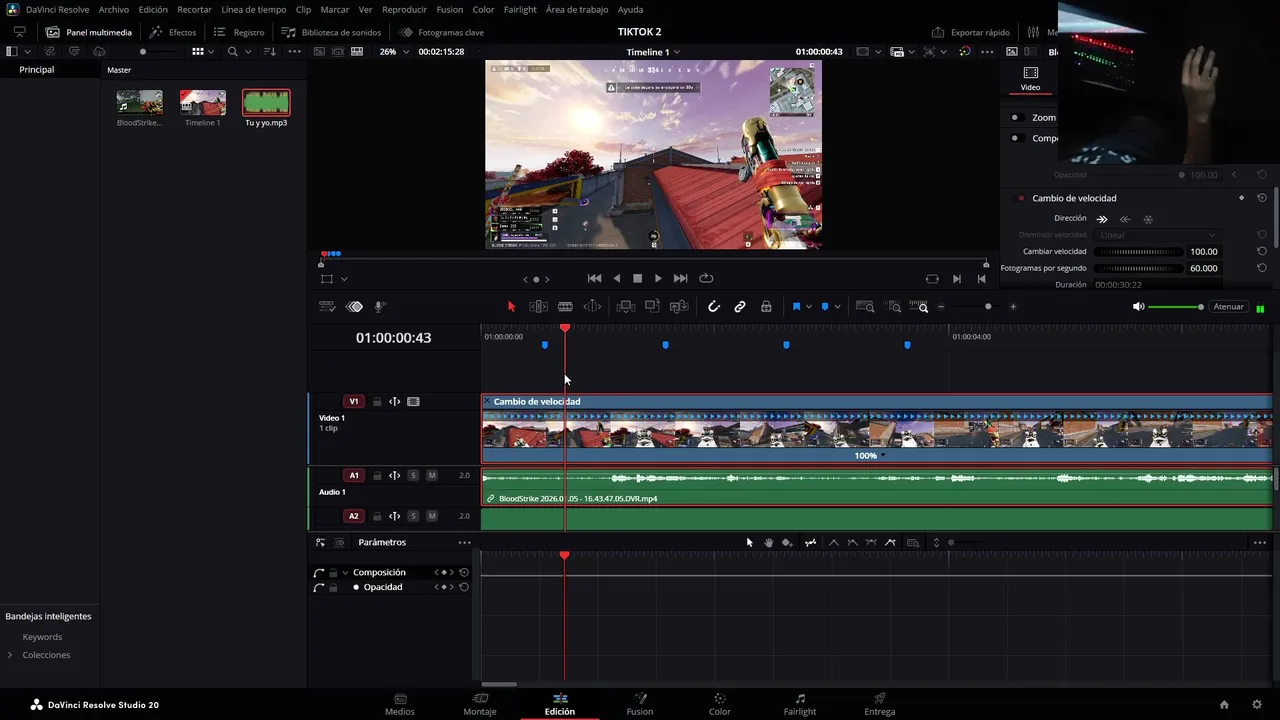Open Biblioteca de sonidos panel
This screenshot has width=1280, height=720.
pyautogui.click(x=332, y=32)
